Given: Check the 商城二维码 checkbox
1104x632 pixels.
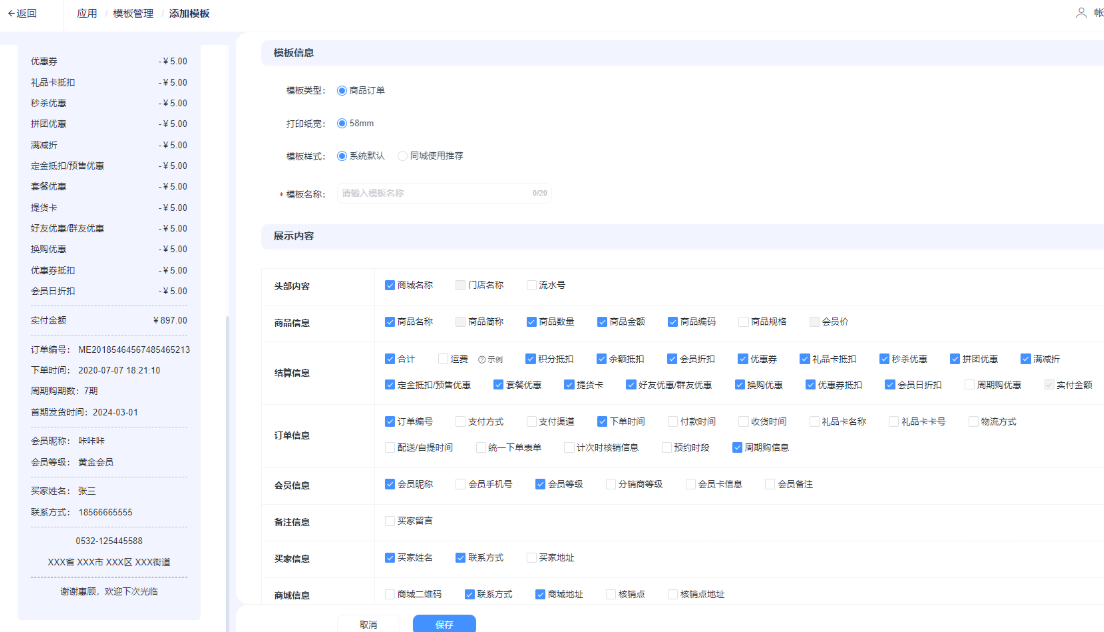Looking at the screenshot, I should [x=390, y=594].
